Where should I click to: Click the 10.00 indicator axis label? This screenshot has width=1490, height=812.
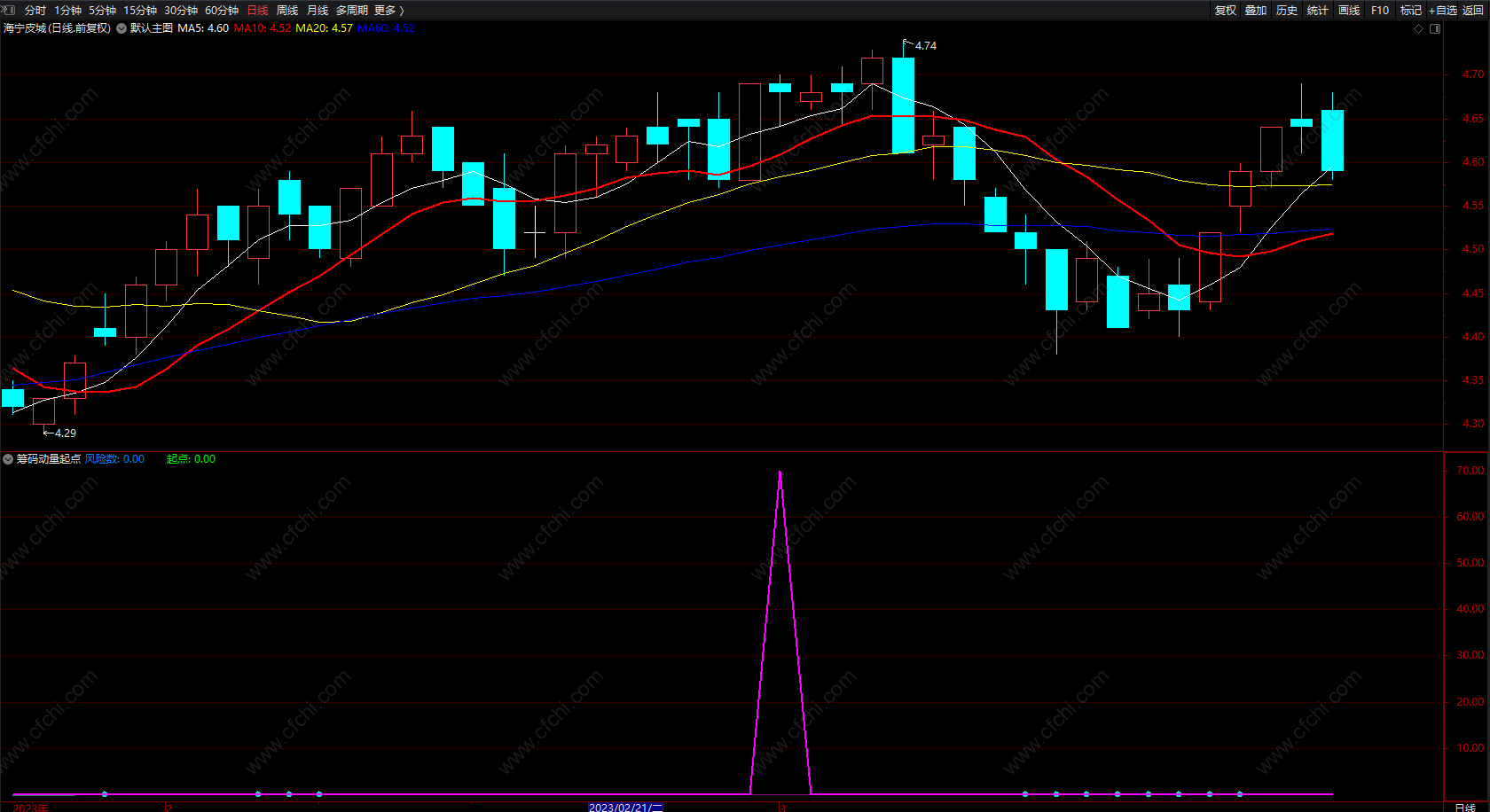click(x=1470, y=748)
